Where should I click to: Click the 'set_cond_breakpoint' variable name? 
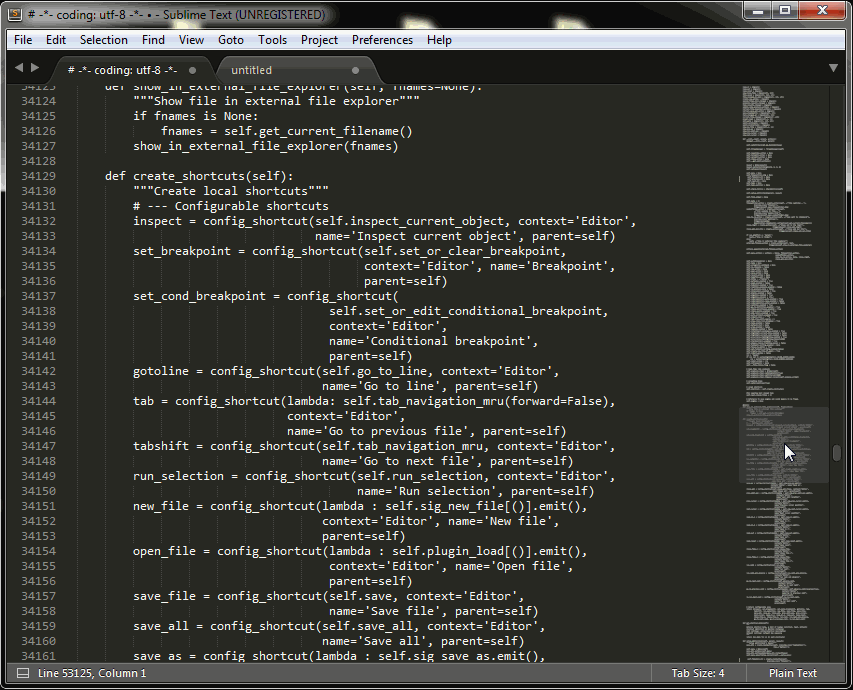199,297
